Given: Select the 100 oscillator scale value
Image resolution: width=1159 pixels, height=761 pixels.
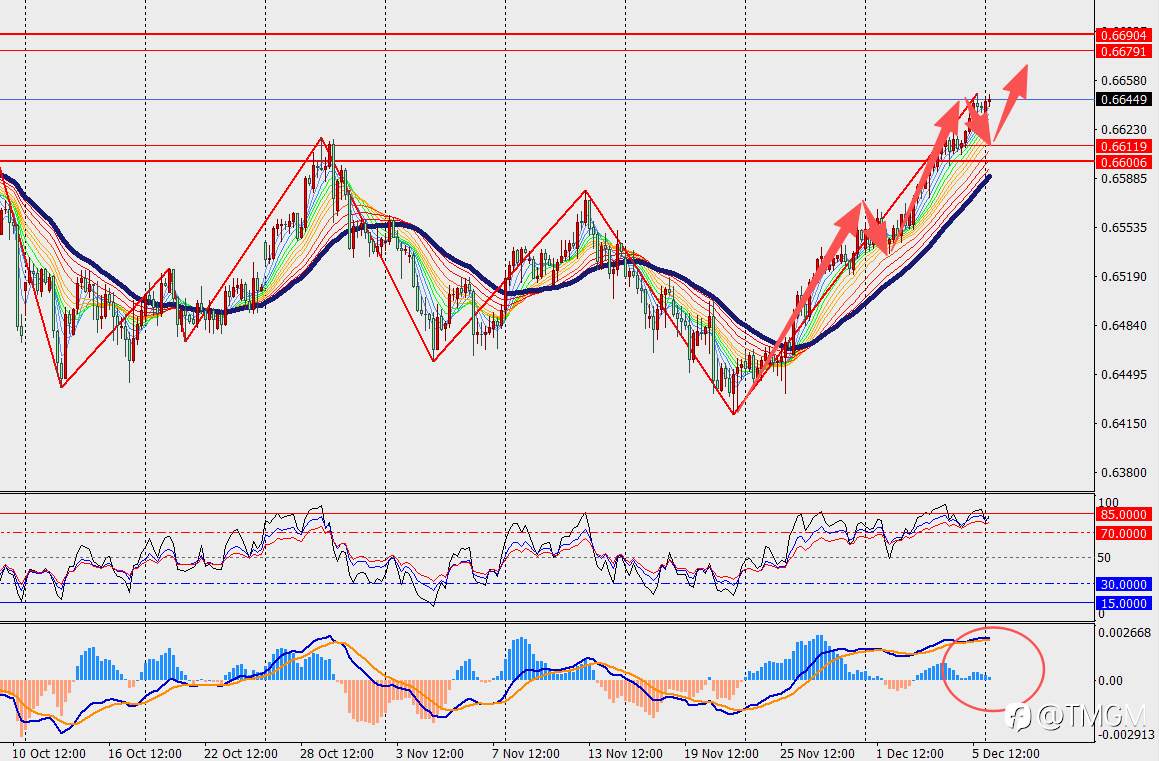Looking at the screenshot, I should [x=1109, y=502].
